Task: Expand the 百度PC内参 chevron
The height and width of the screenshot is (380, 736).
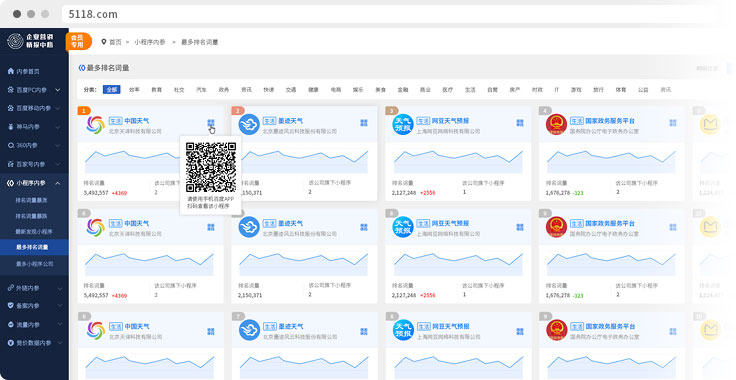Action: pyautogui.click(x=58, y=90)
